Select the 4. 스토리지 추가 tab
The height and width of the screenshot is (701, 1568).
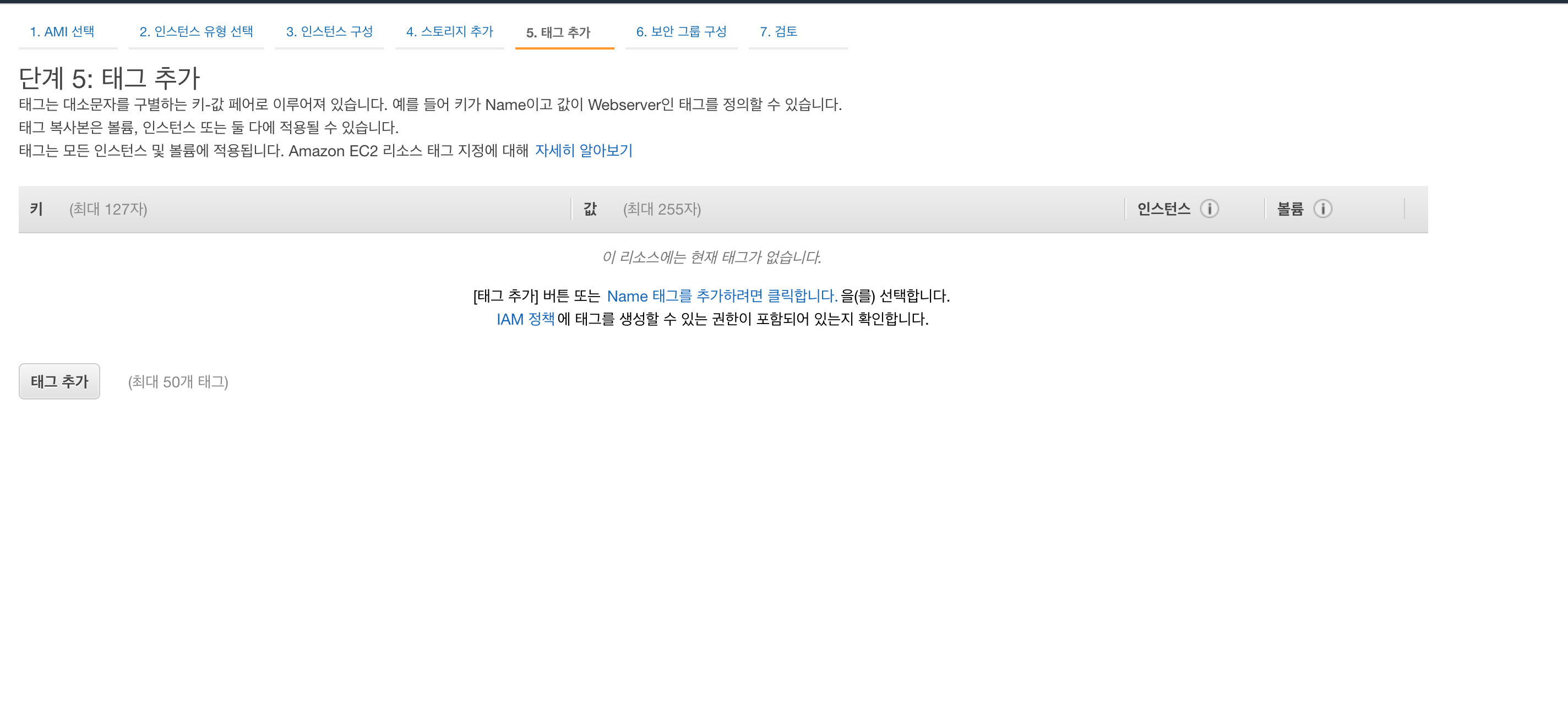pyautogui.click(x=449, y=32)
